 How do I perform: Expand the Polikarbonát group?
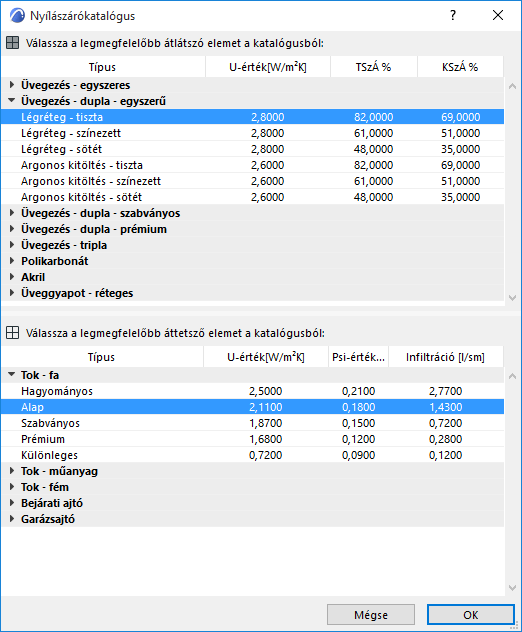point(12,261)
